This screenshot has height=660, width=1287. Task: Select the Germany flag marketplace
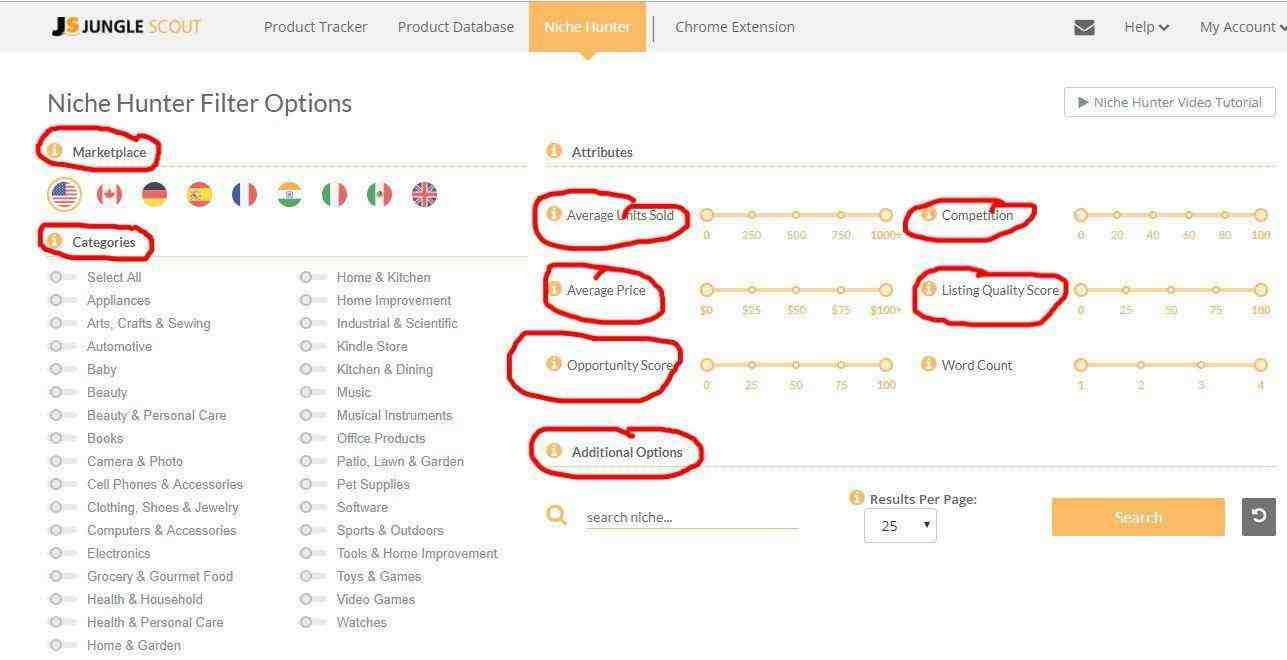(154, 194)
